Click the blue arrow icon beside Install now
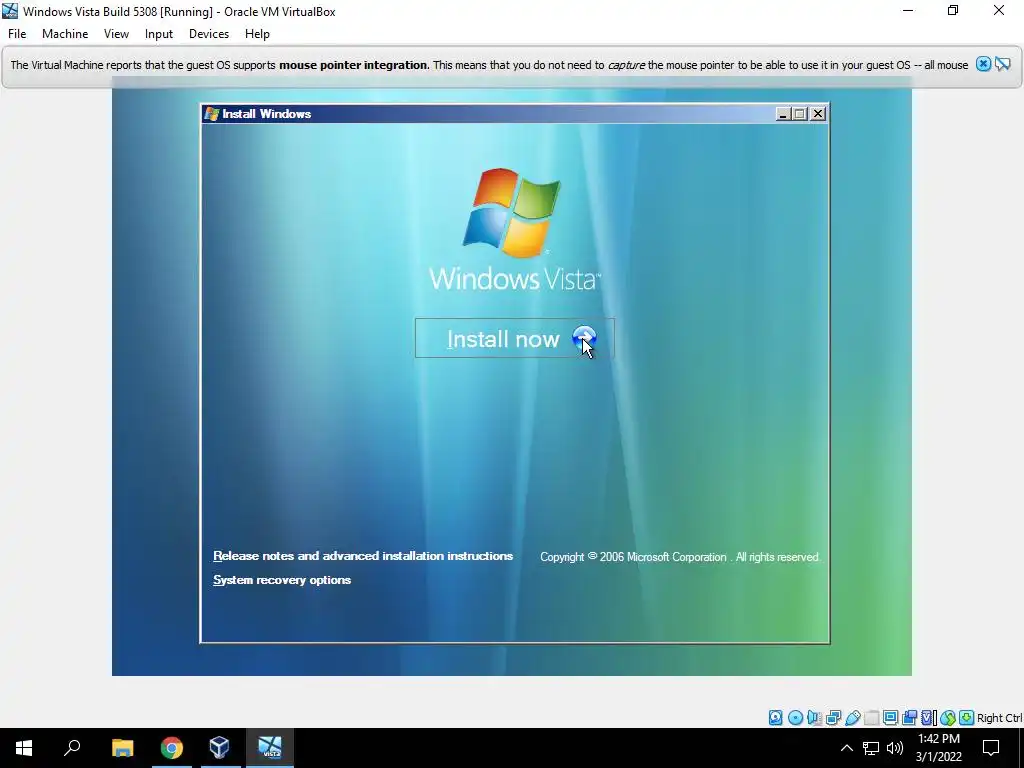 (584, 338)
